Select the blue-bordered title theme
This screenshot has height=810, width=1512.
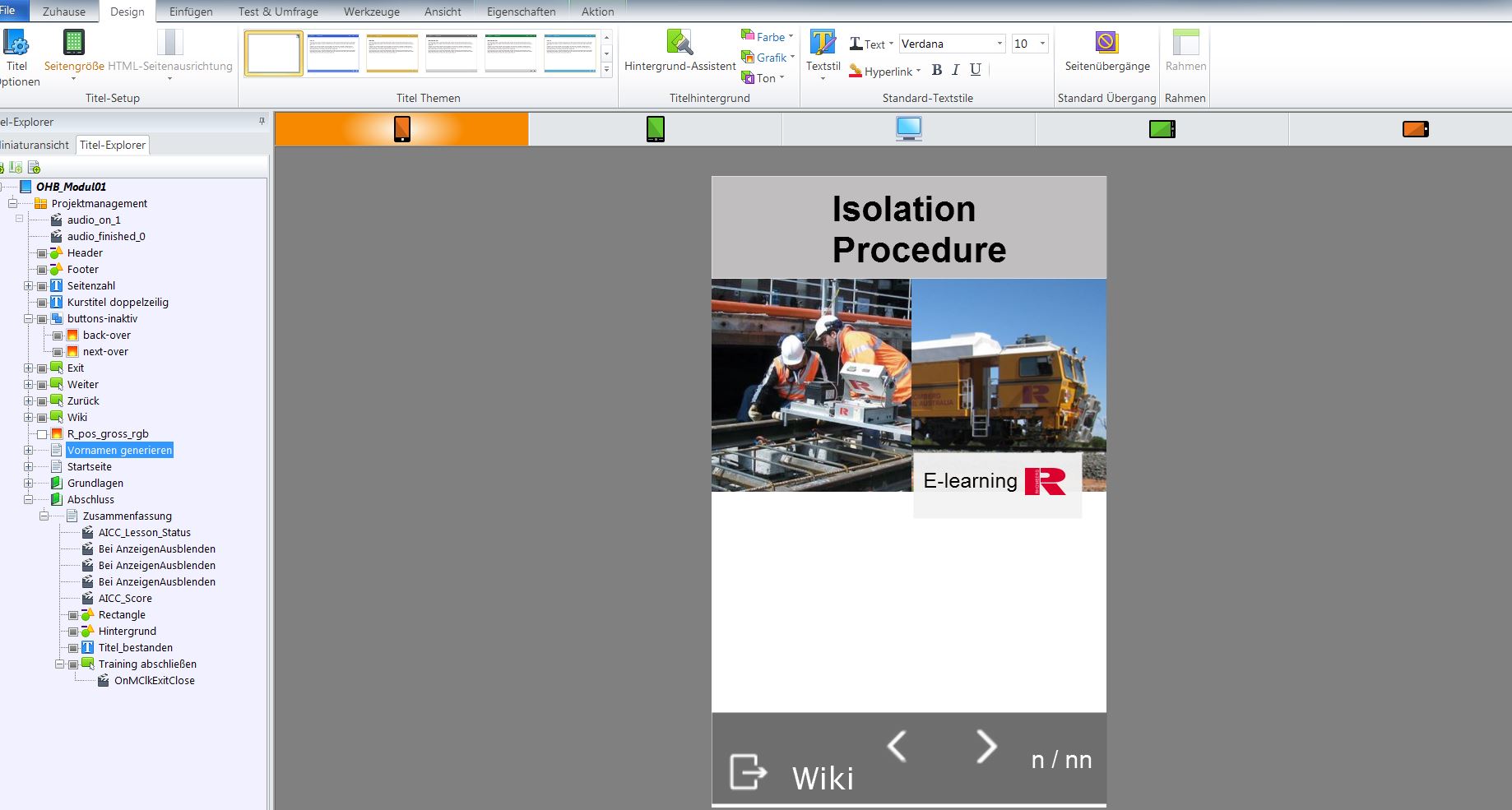[x=333, y=53]
